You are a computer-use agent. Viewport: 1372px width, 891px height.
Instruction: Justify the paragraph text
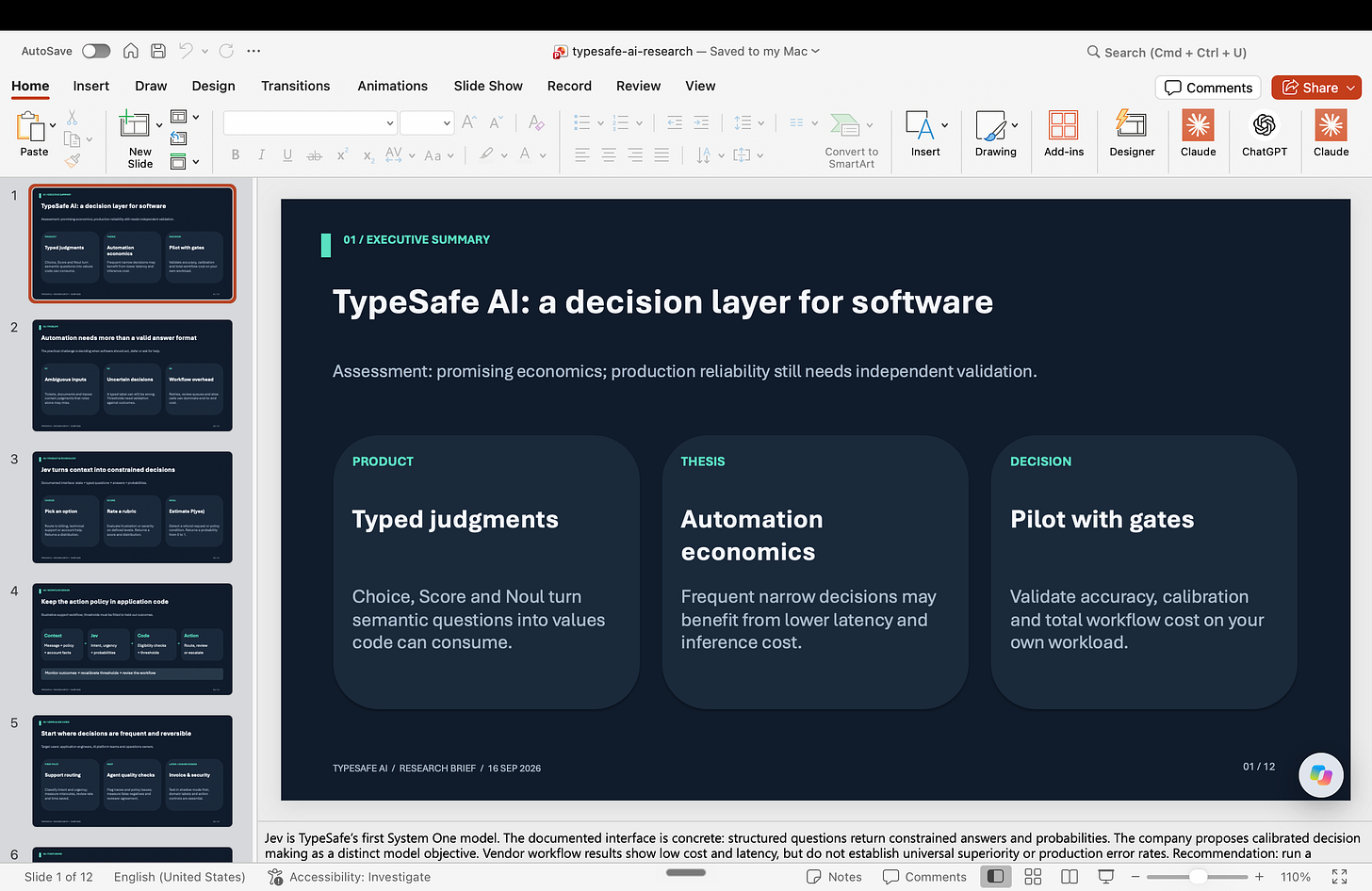coord(661,155)
